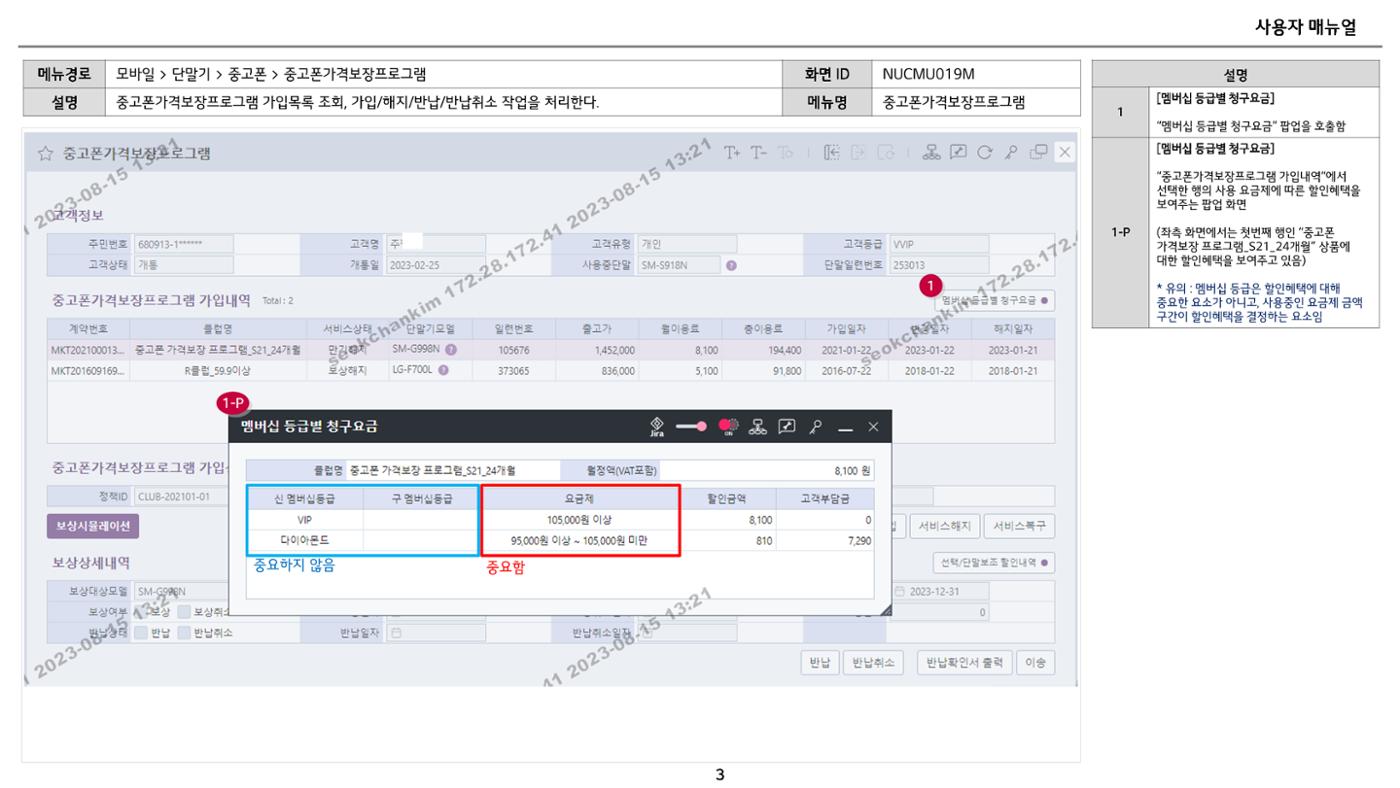The width and height of the screenshot is (1400, 788).
Task: Select the R클럽_59.9이상 row
Action: tap(550, 370)
